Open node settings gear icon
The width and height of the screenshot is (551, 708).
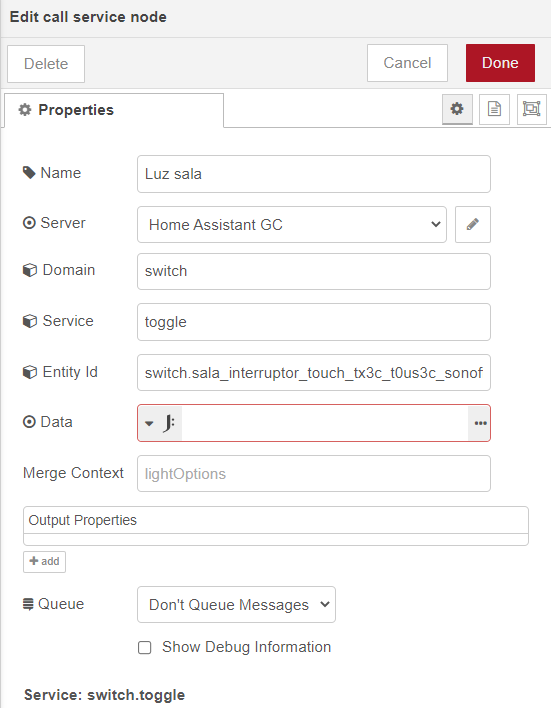tap(457, 109)
